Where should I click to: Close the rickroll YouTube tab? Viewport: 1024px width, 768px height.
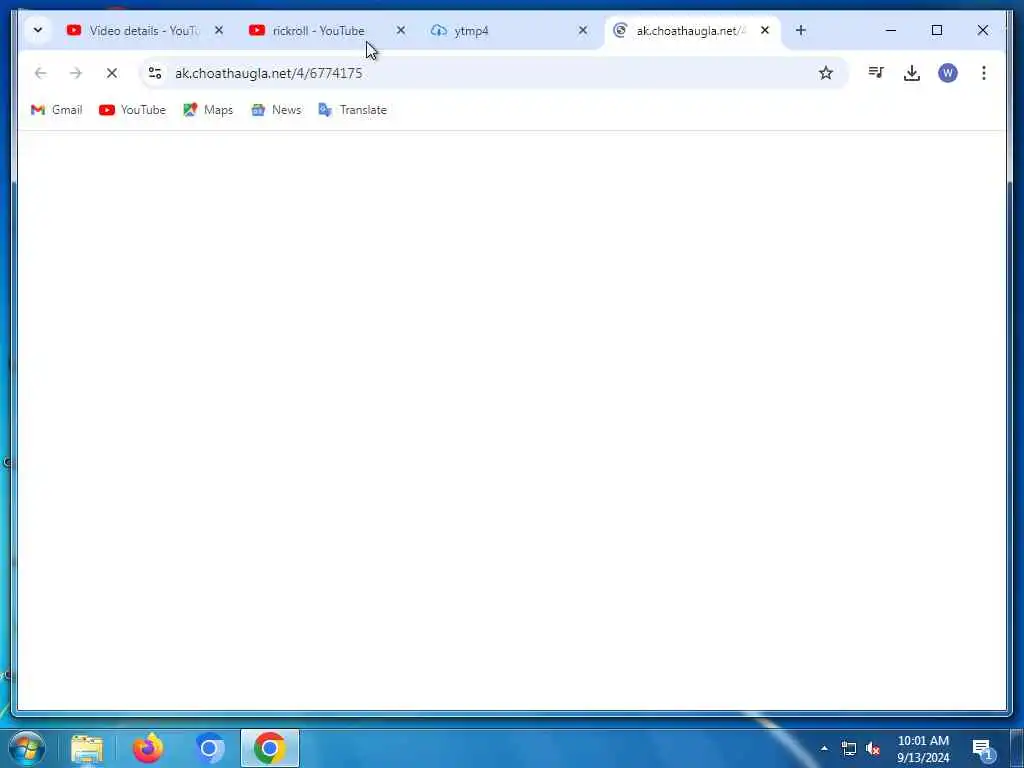(401, 30)
